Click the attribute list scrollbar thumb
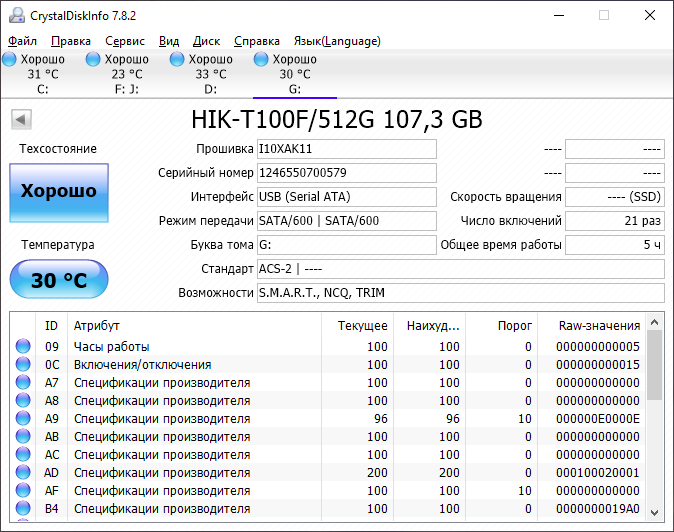 tap(655, 365)
